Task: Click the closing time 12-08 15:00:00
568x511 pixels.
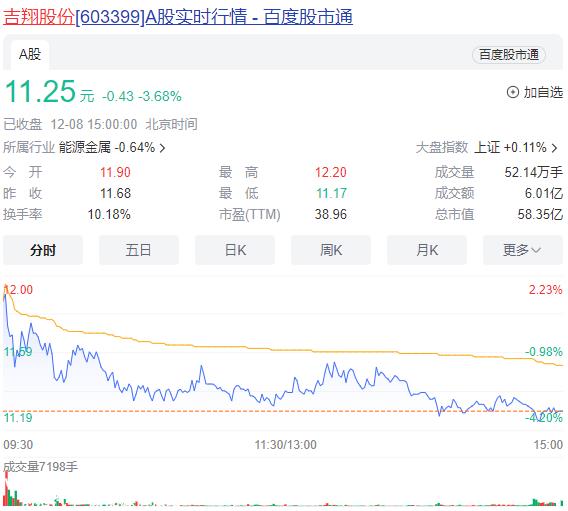Action: (93, 124)
